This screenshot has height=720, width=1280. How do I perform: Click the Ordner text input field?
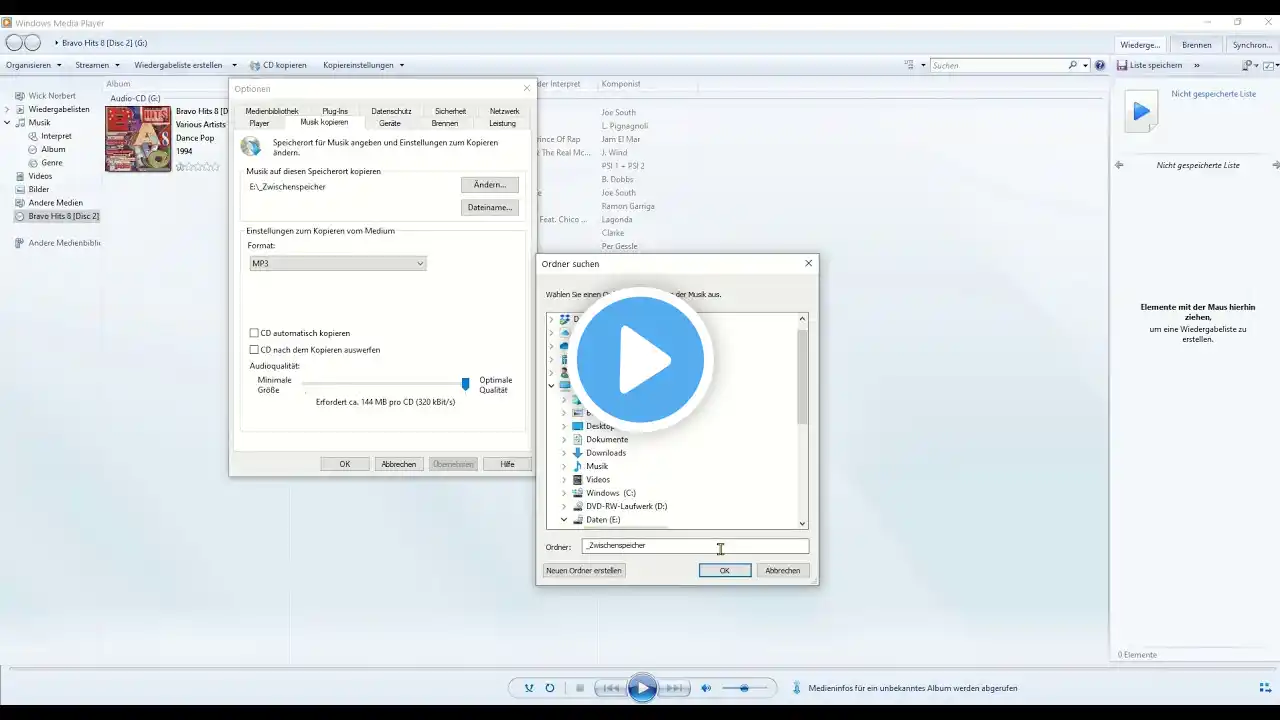695,546
